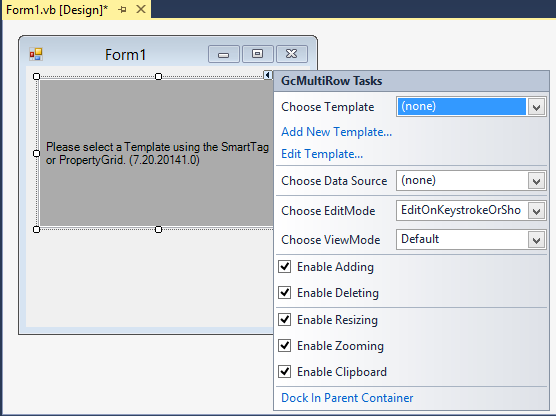Expand the Choose ViewMode dropdown
Viewport: 556px width, 416px height.
click(536, 240)
